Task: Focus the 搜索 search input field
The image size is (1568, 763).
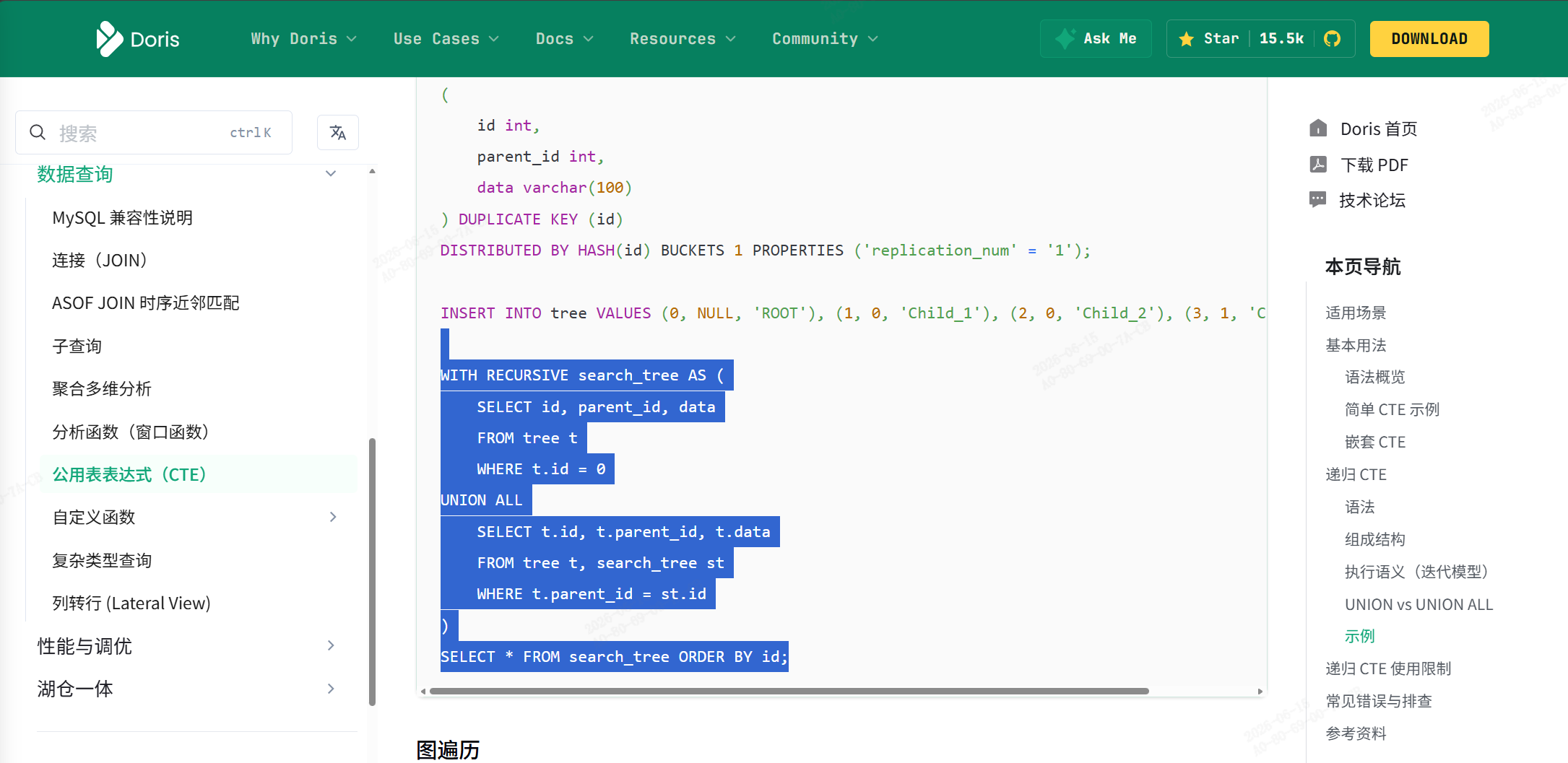Action: coord(154,132)
